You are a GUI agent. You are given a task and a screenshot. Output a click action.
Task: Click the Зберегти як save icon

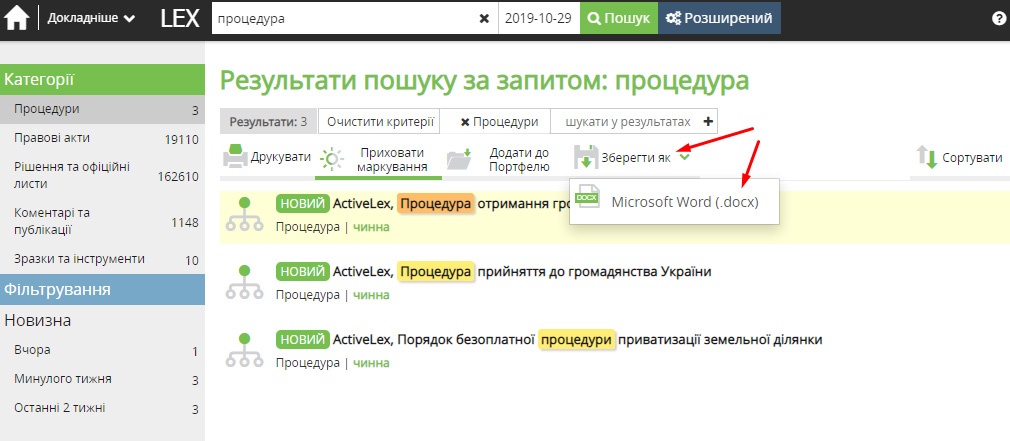[x=585, y=158]
